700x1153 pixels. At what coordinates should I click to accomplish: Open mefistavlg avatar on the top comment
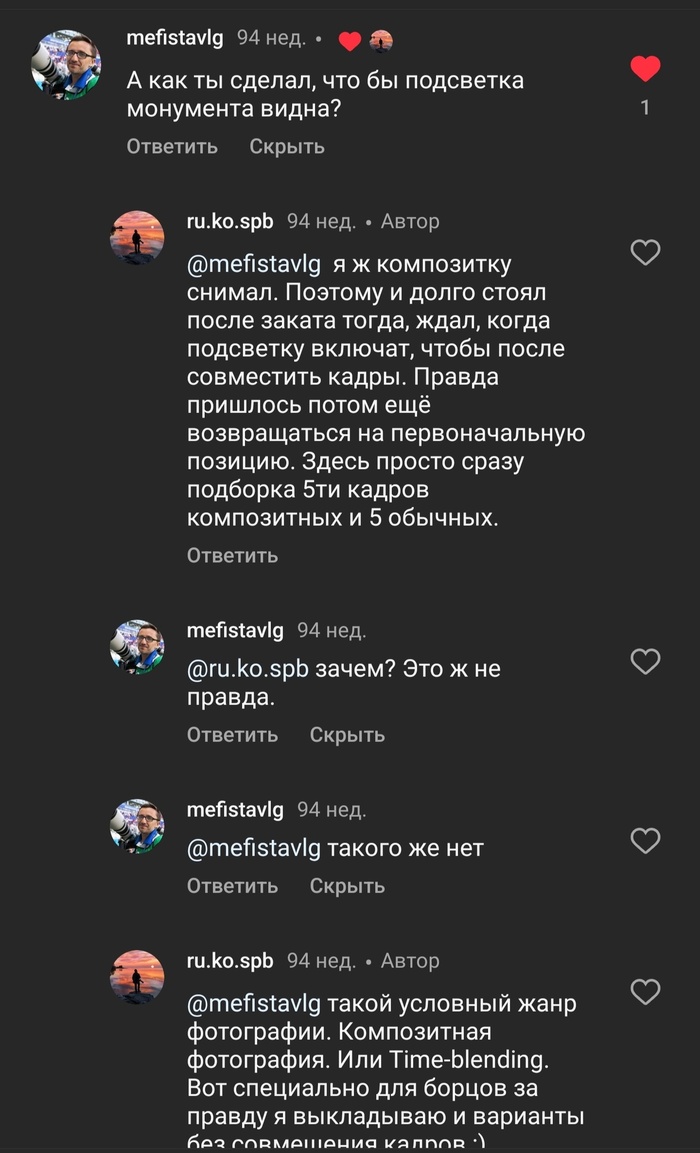pyautogui.click(x=67, y=64)
